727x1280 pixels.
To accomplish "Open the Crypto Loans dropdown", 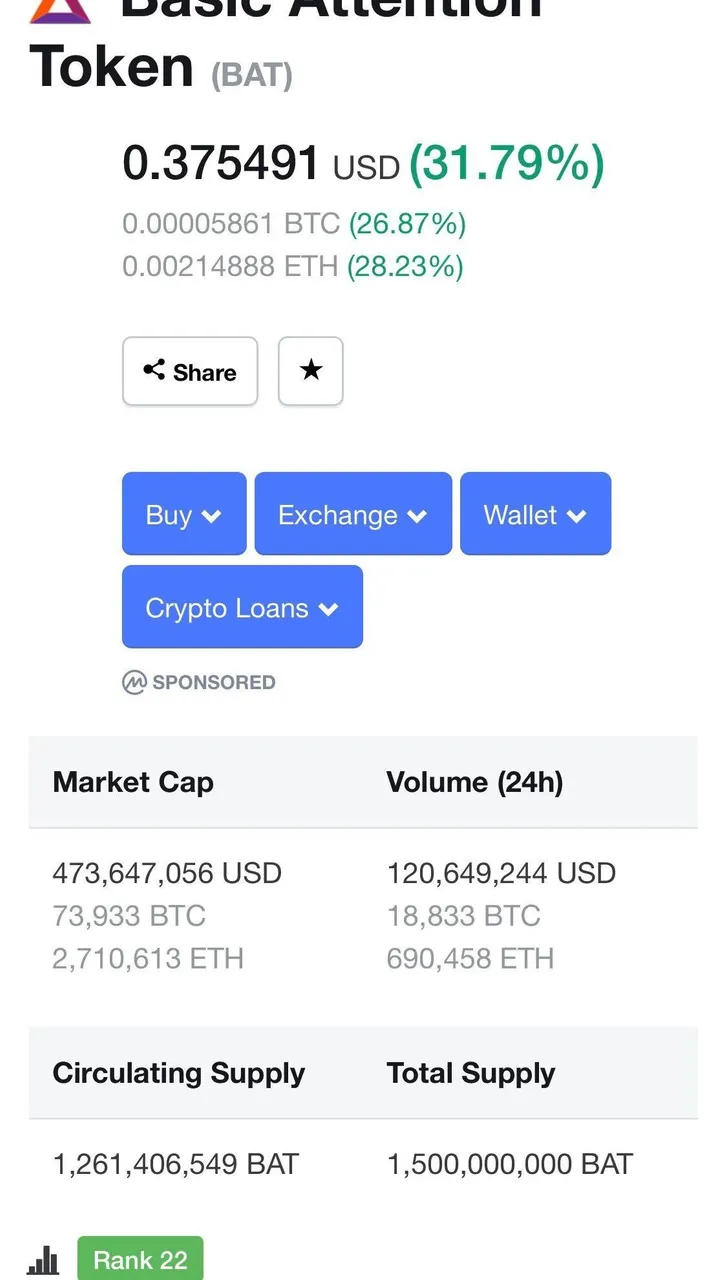I will pos(242,607).
